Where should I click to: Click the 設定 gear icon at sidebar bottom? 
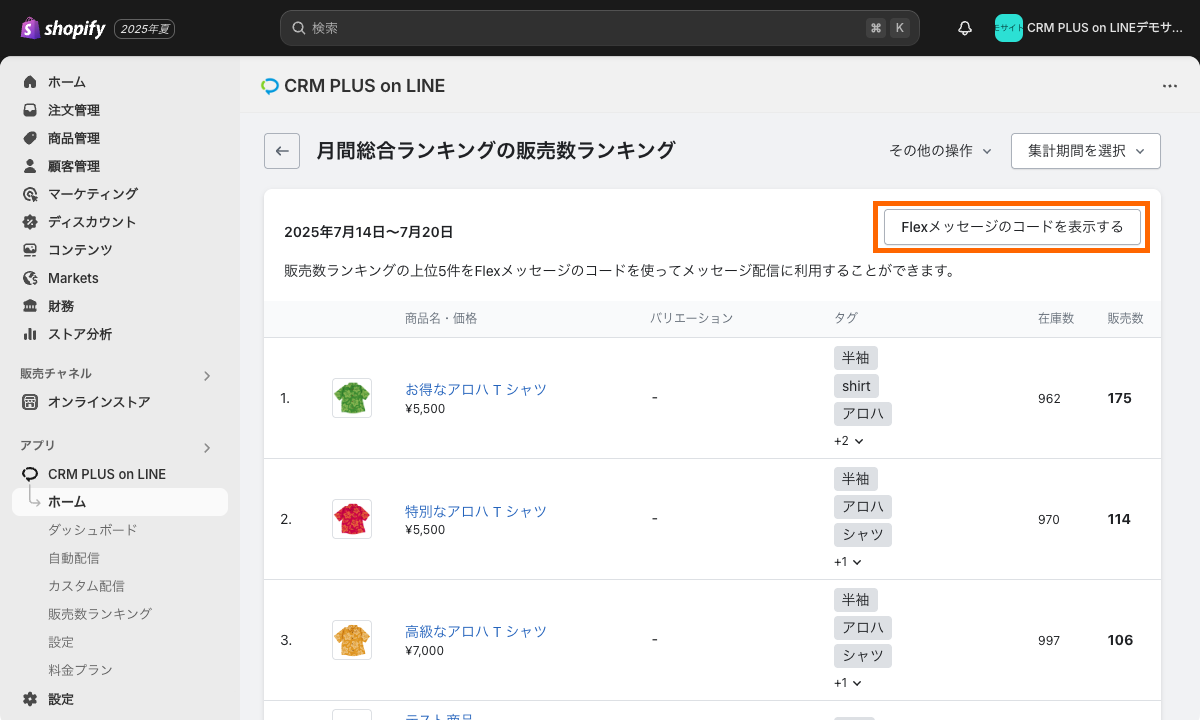30,699
